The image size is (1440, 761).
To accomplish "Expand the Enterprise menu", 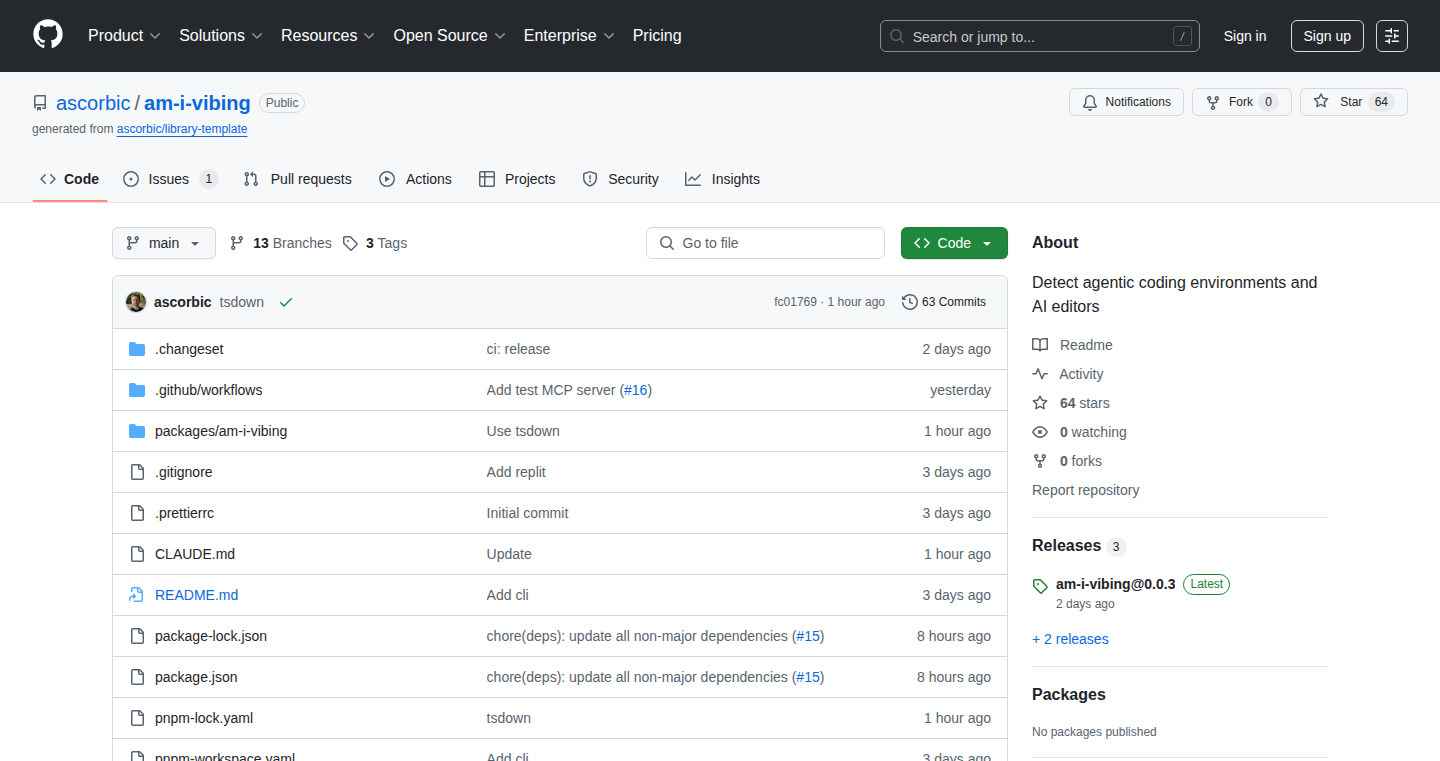I will pos(569,36).
